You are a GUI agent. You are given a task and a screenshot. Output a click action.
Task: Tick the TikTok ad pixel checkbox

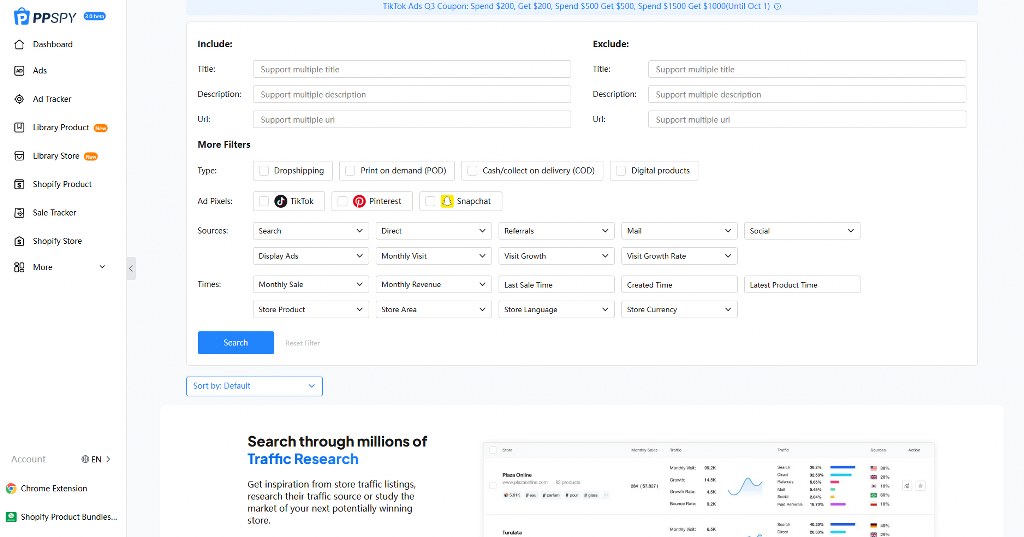(x=264, y=201)
